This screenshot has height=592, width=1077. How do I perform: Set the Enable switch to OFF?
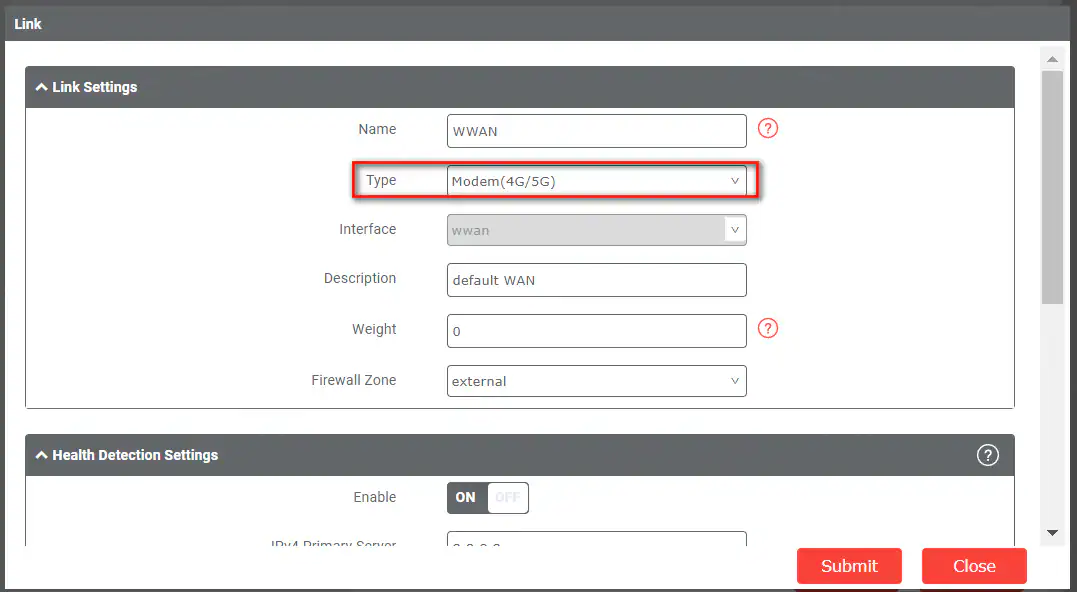point(508,497)
